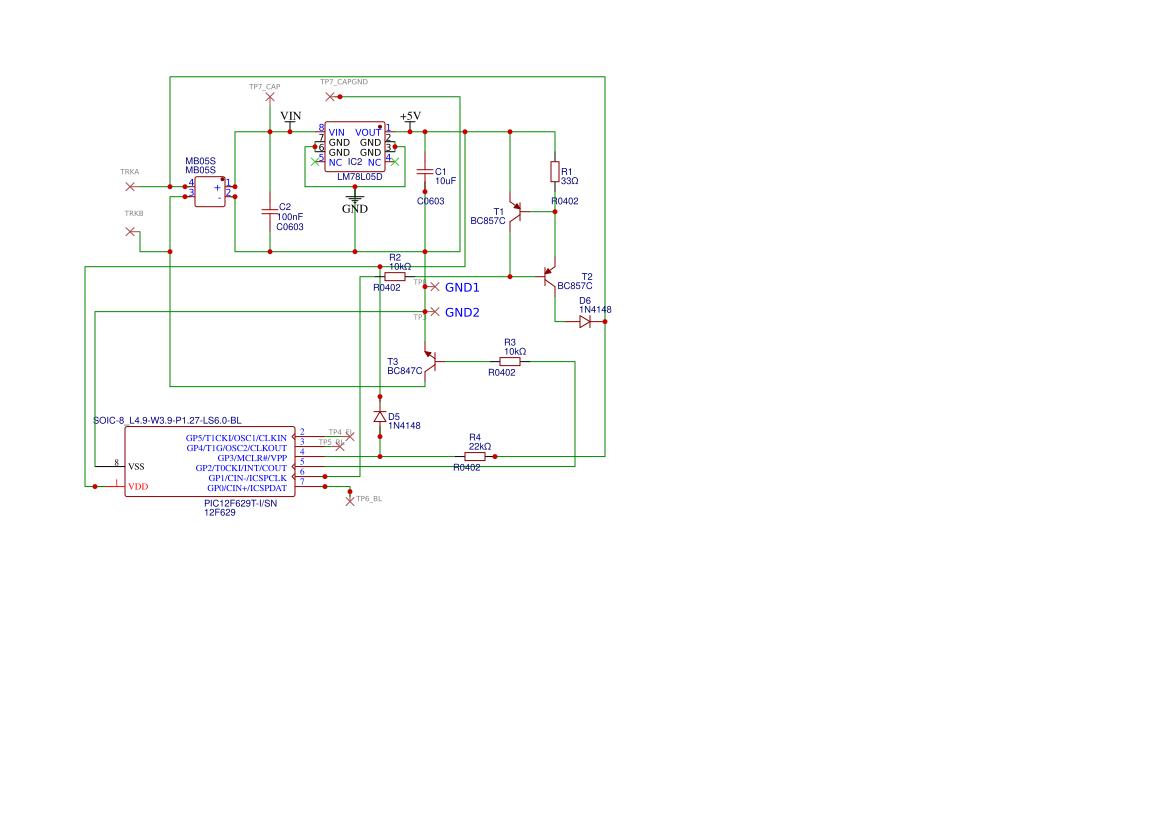Viewport: 1169px width, 827px height.
Task: Select the LM78L05D part name label
Action: tap(359, 177)
